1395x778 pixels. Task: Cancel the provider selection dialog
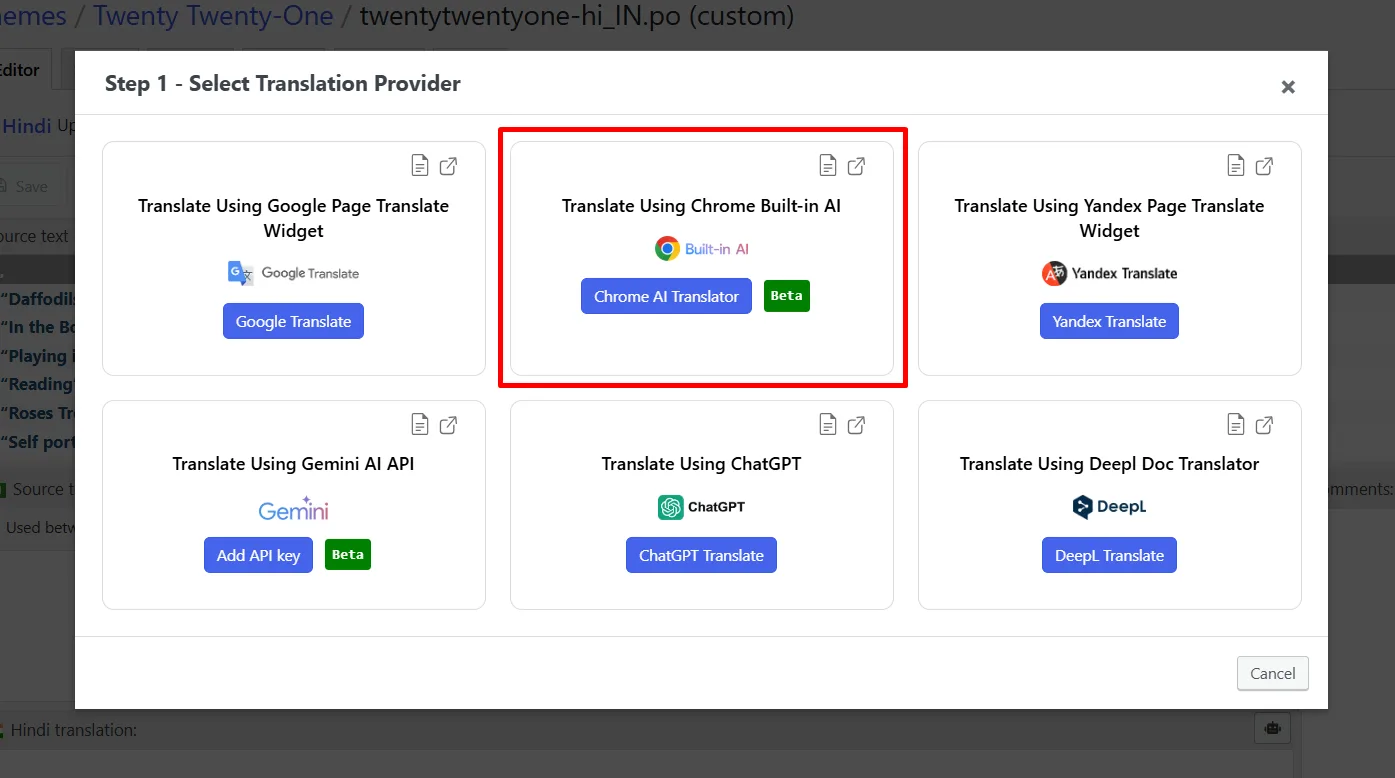tap(1272, 673)
